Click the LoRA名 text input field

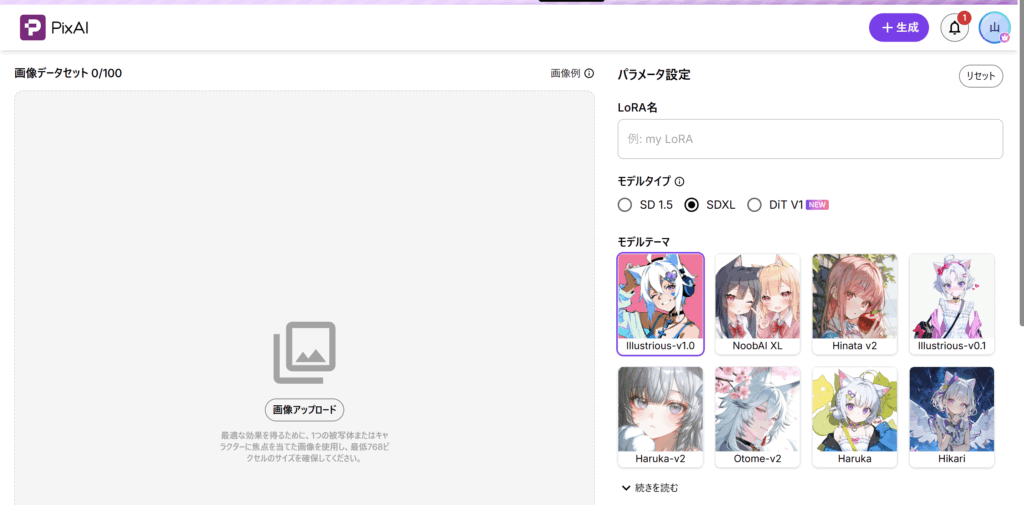click(x=810, y=139)
